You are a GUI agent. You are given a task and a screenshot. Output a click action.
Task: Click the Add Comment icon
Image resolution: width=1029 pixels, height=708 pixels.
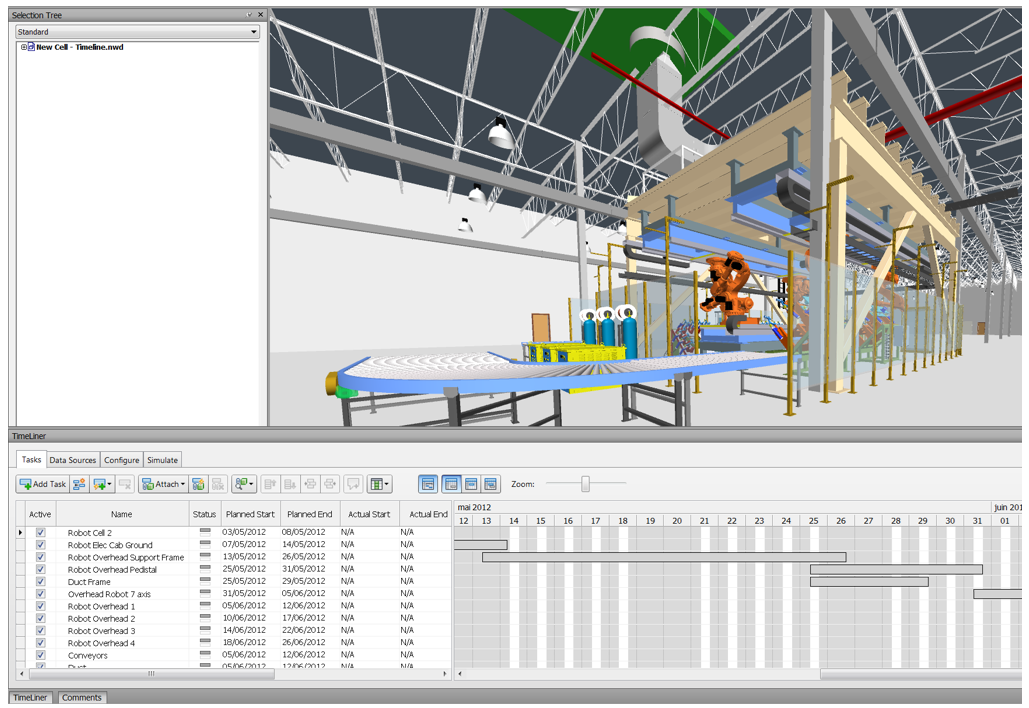(x=353, y=484)
